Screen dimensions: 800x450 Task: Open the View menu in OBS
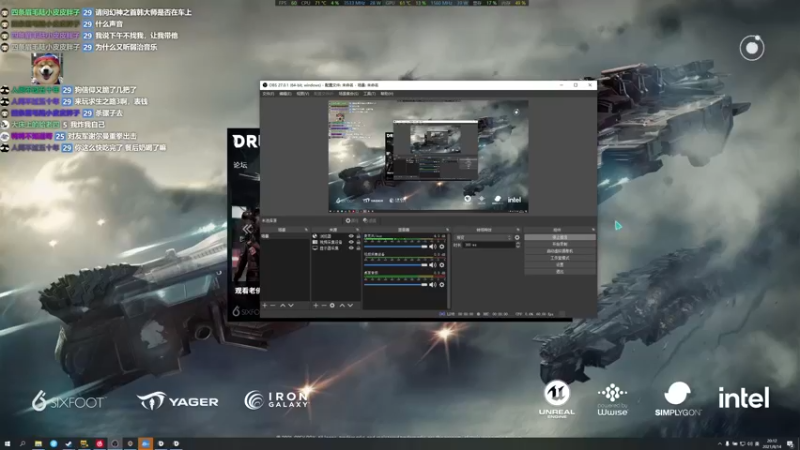(303, 94)
